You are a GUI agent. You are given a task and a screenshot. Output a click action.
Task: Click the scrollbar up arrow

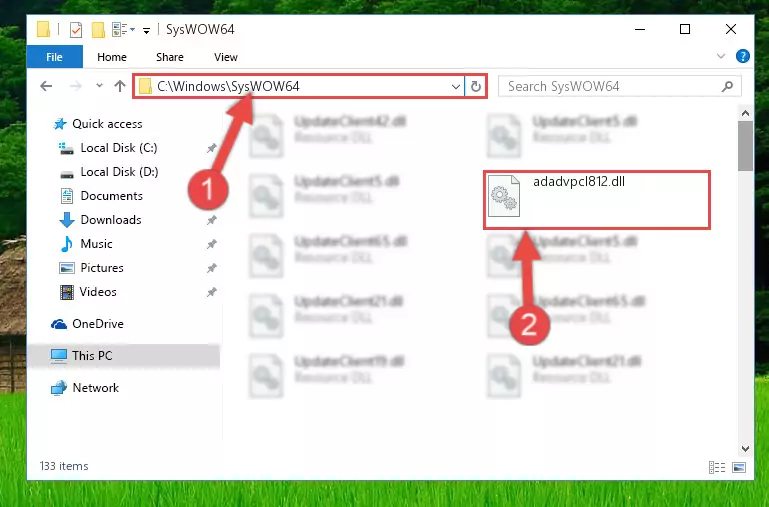tap(745, 113)
